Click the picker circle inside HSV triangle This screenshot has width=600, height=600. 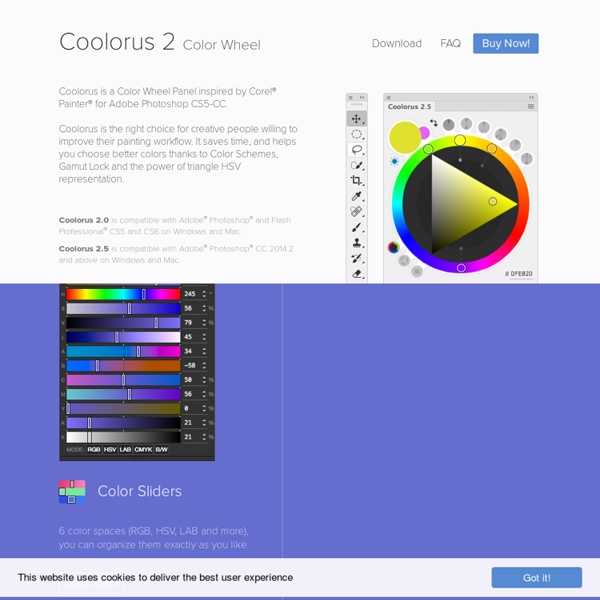(493, 201)
